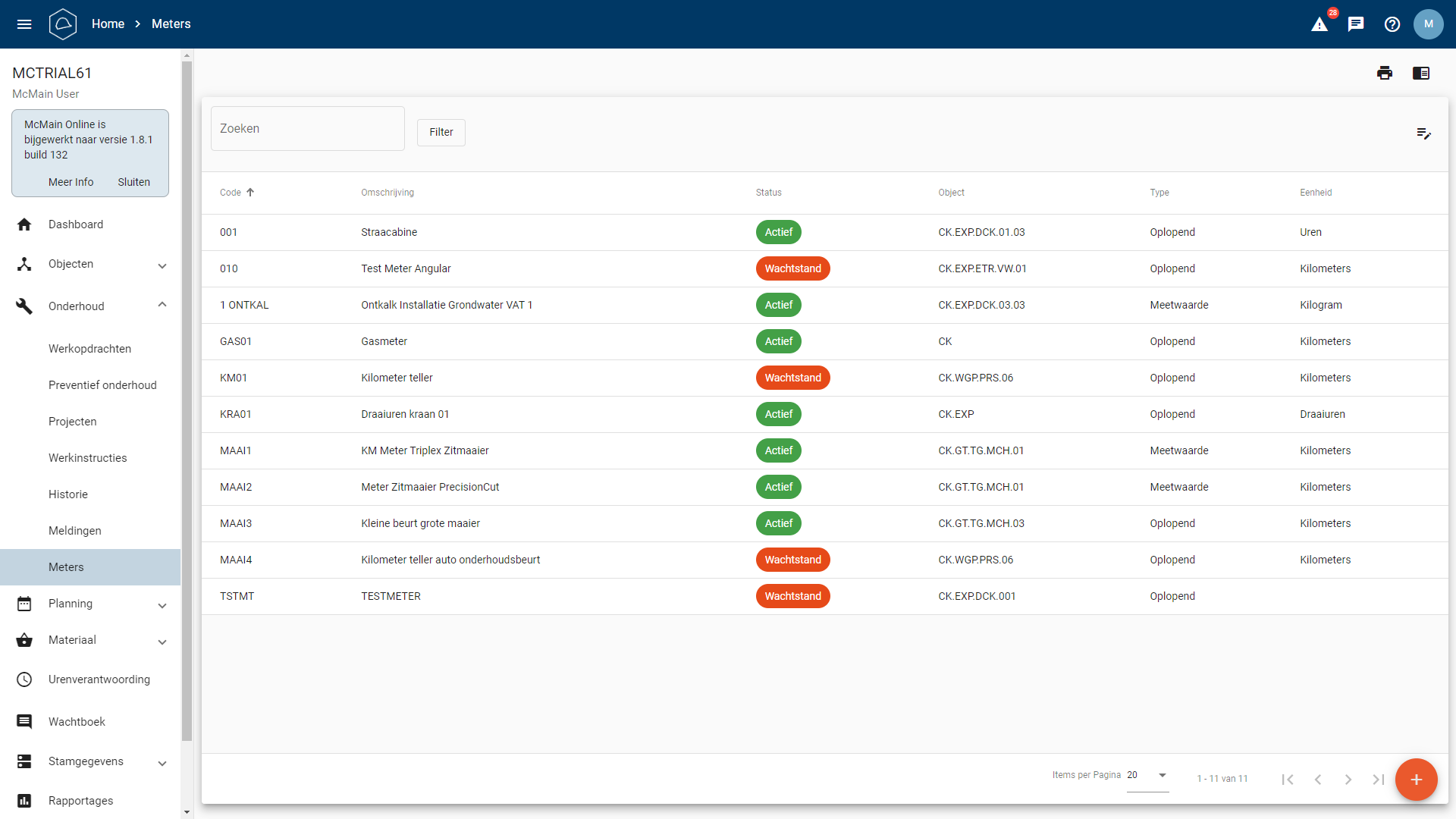
Task: Expand the Planning menu section
Action: click(162, 604)
